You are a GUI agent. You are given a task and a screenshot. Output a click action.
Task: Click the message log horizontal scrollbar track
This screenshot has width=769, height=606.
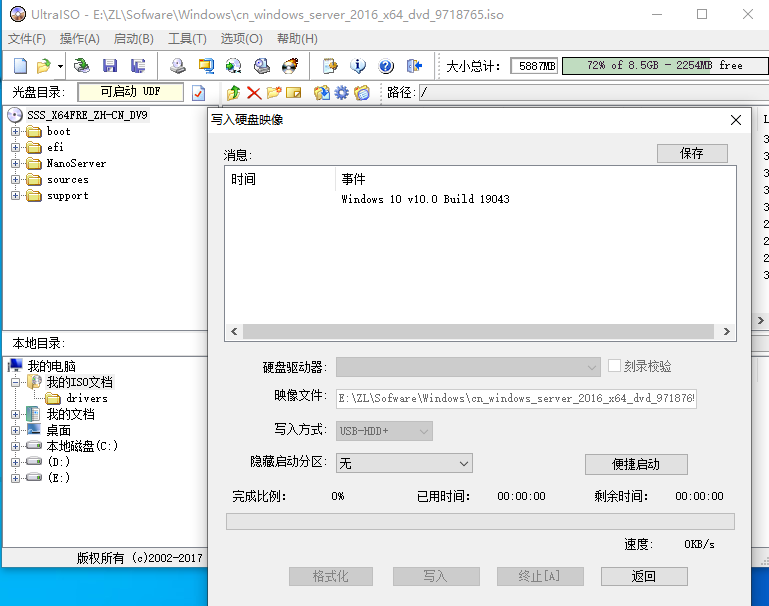click(x=478, y=331)
